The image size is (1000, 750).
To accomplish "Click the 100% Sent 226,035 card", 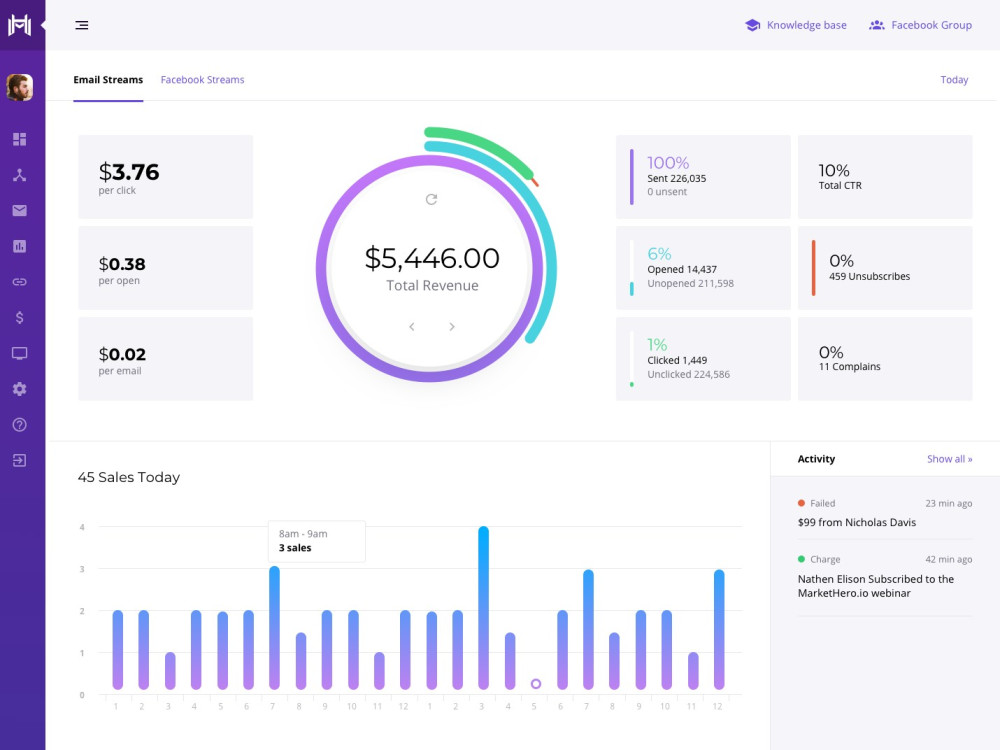I will pos(703,177).
